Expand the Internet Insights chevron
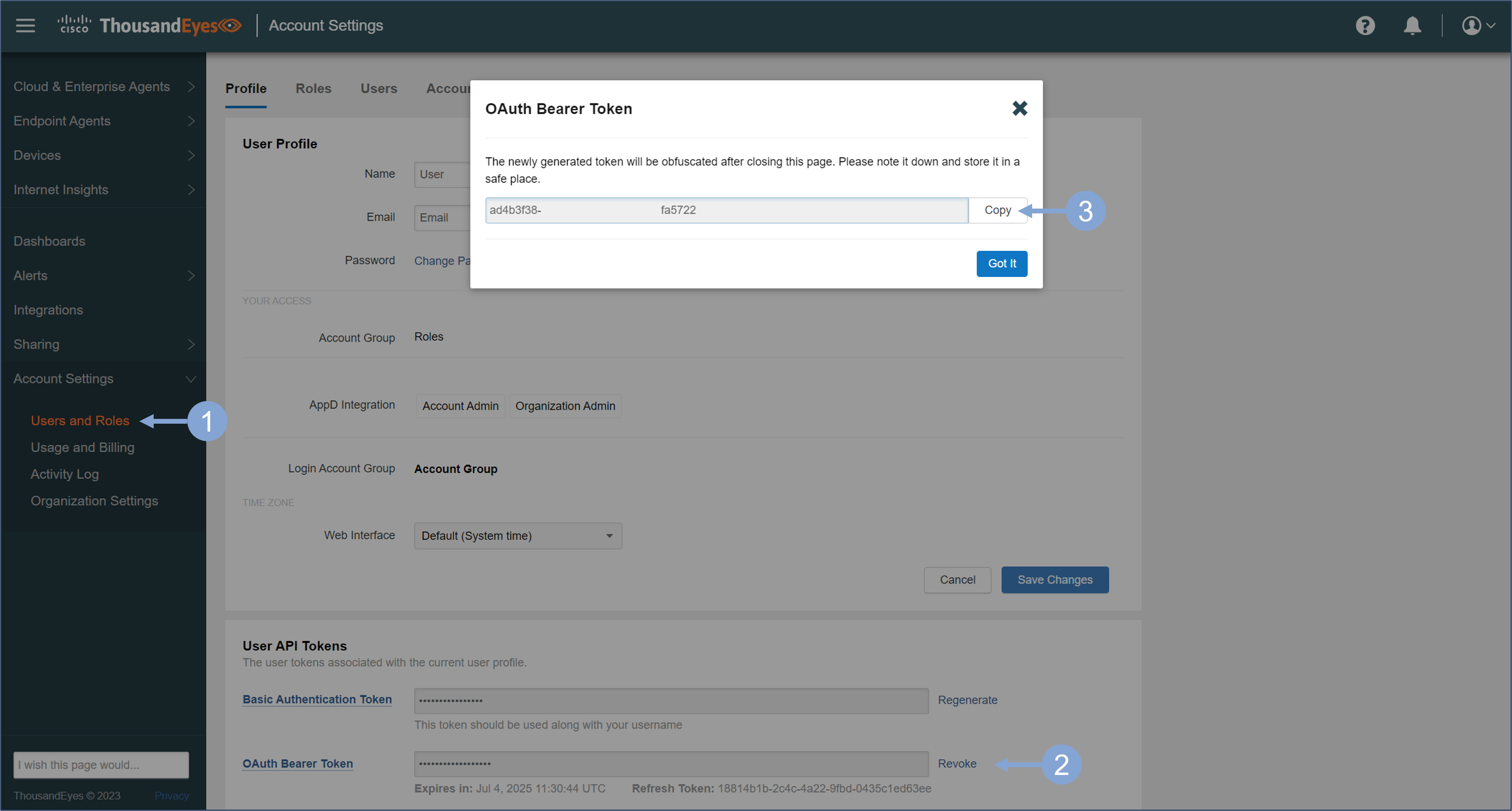The height and width of the screenshot is (811, 1512). 191,190
